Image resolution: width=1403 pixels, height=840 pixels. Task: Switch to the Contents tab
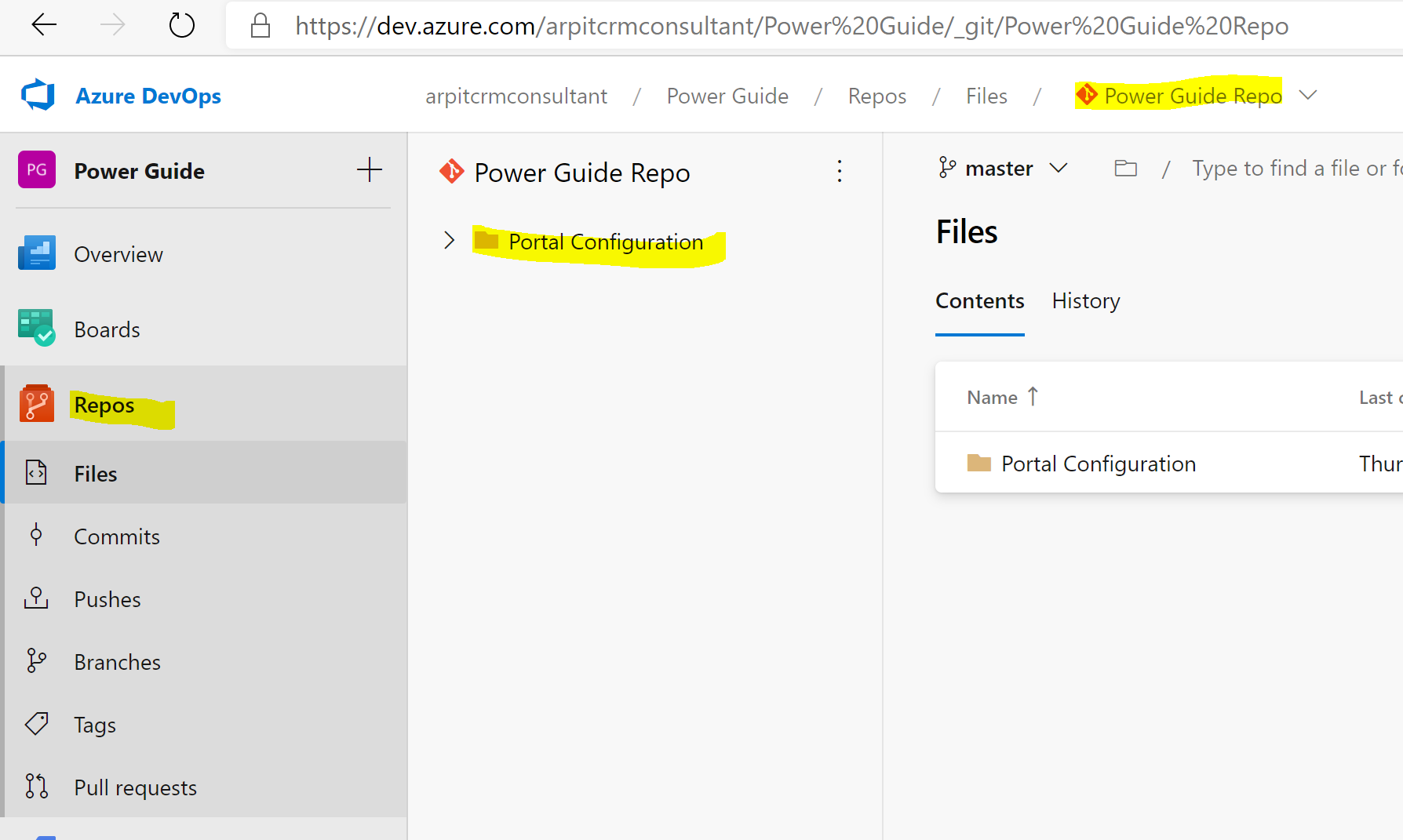(980, 301)
